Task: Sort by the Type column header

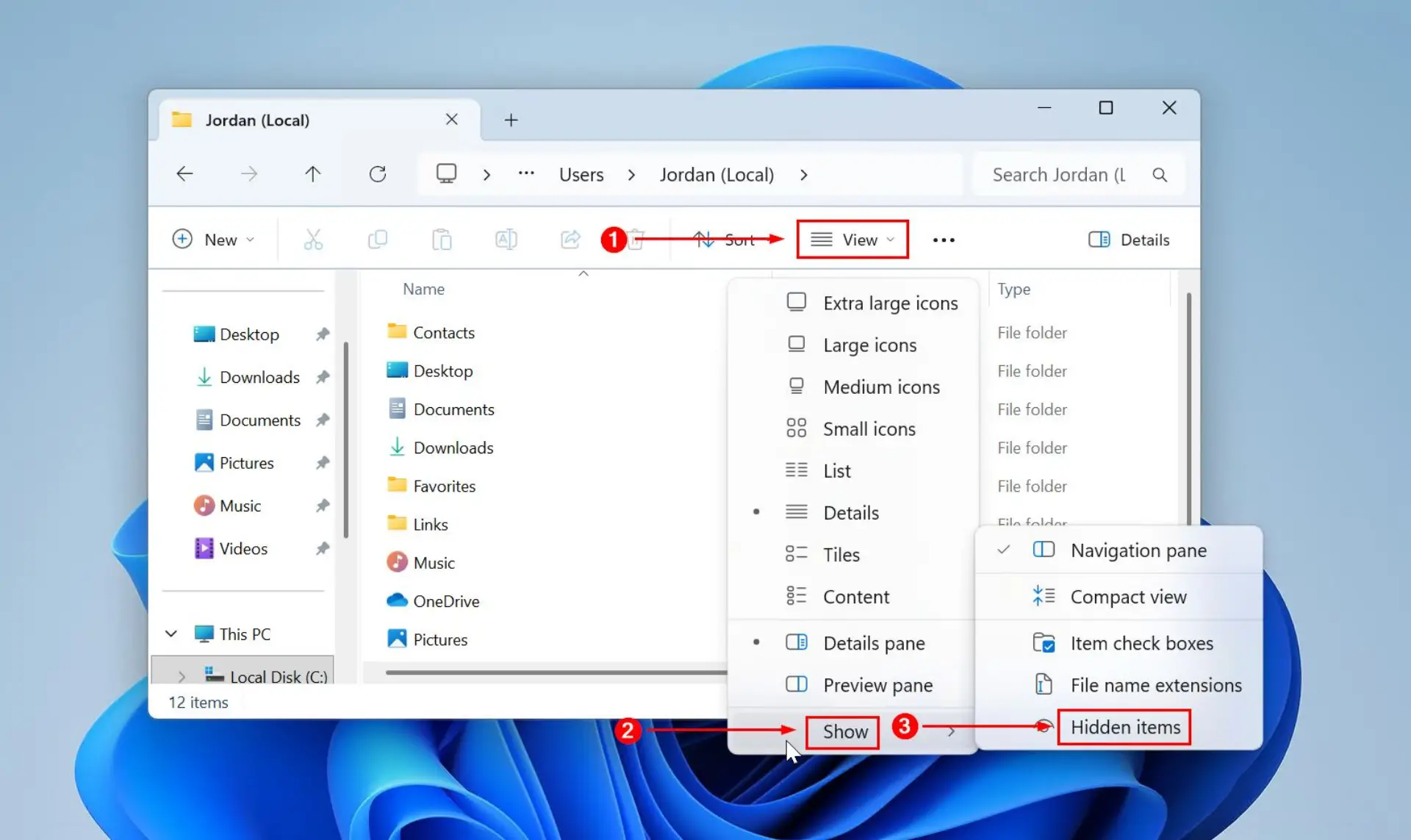Action: pyautogui.click(x=1013, y=290)
